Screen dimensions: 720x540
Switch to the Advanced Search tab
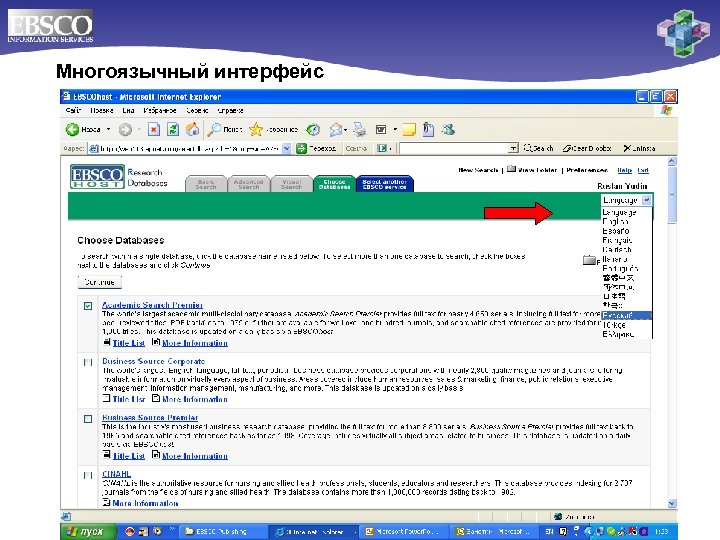[x=248, y=184]
